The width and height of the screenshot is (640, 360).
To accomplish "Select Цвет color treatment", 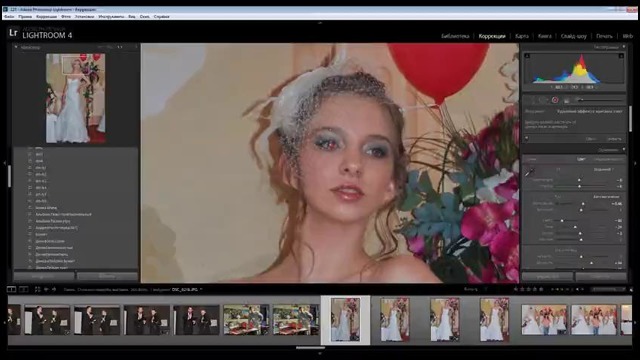I will click(581, 159).
